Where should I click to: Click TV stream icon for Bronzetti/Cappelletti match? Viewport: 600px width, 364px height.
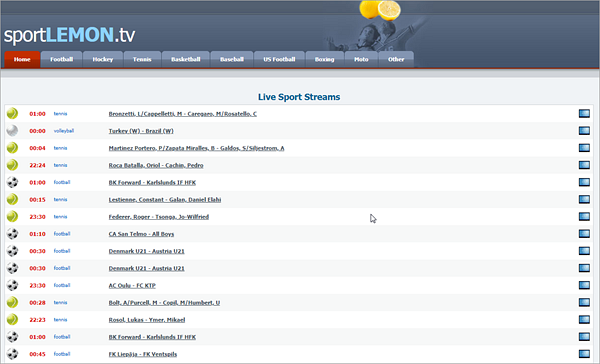(584, 114)
